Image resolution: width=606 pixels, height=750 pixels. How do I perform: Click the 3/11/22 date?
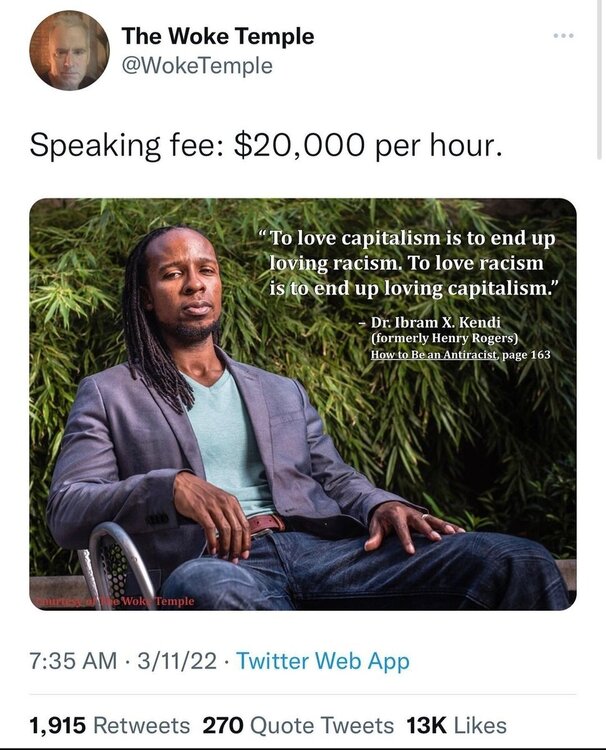point(176,661)
